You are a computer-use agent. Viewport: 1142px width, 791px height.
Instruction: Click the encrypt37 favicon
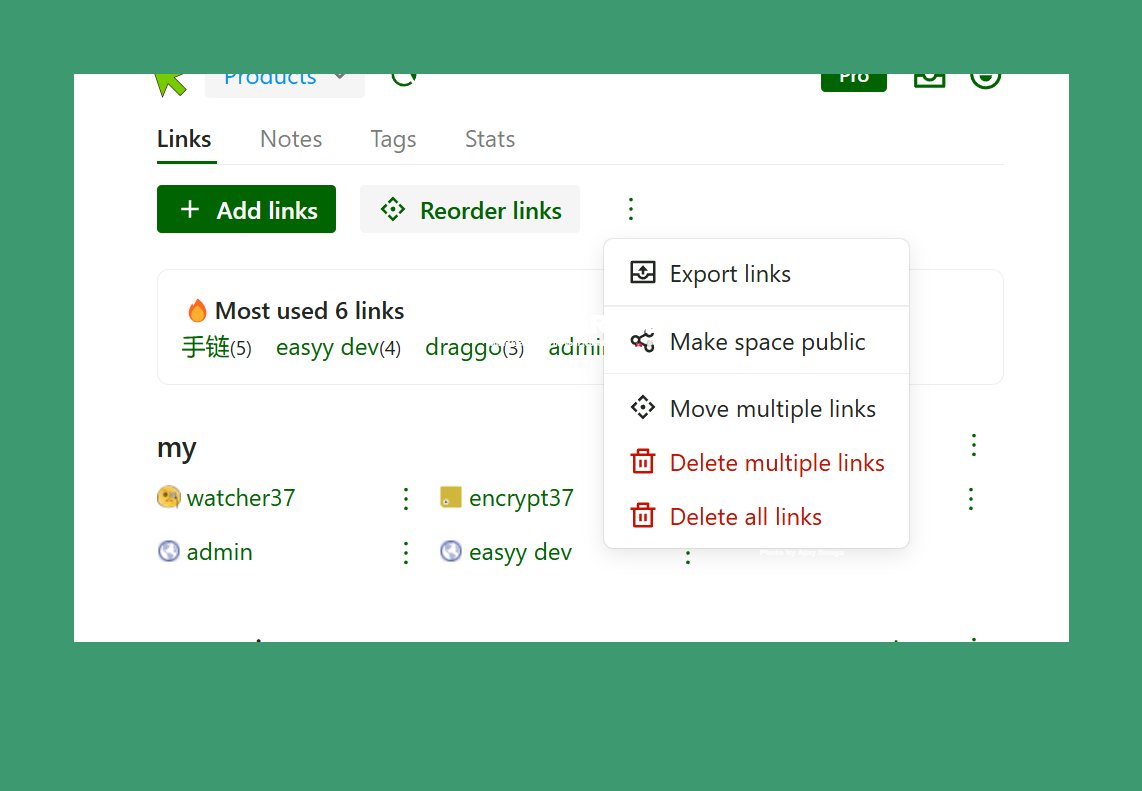coord(451,497)
